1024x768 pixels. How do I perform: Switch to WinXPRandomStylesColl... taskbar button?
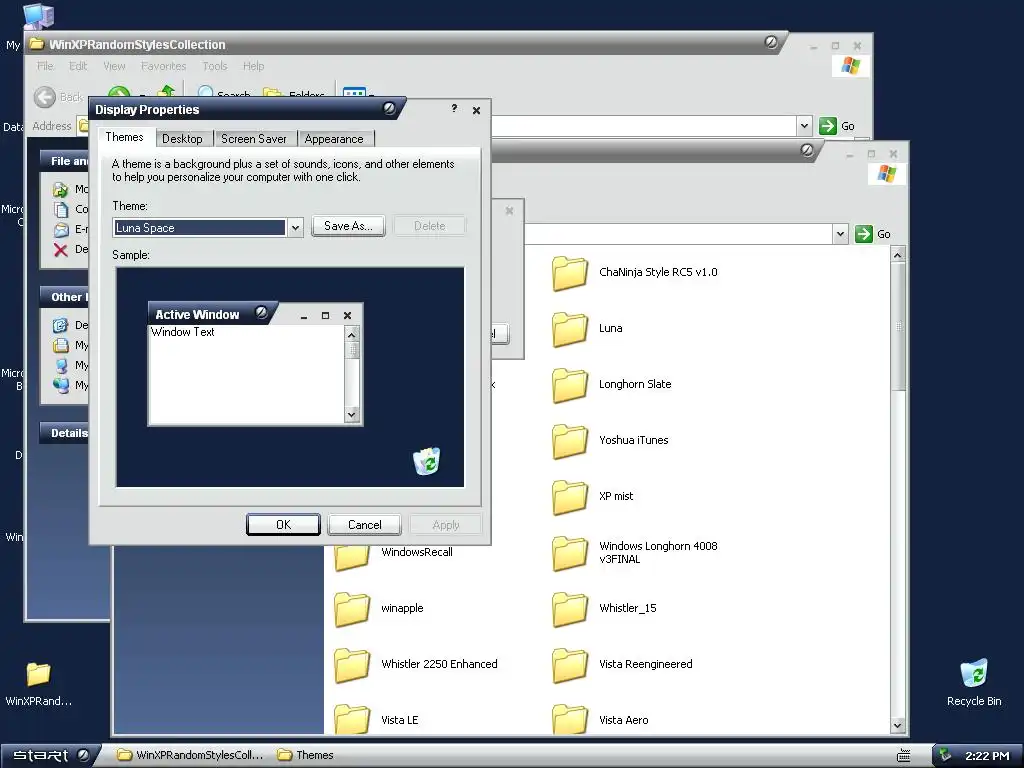[x=191, y=755]
